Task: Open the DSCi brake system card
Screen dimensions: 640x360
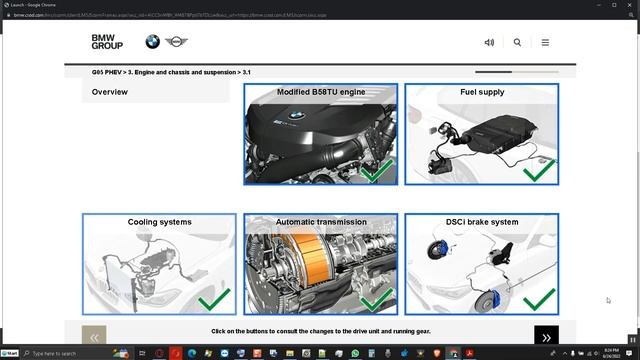Action: 482,264
